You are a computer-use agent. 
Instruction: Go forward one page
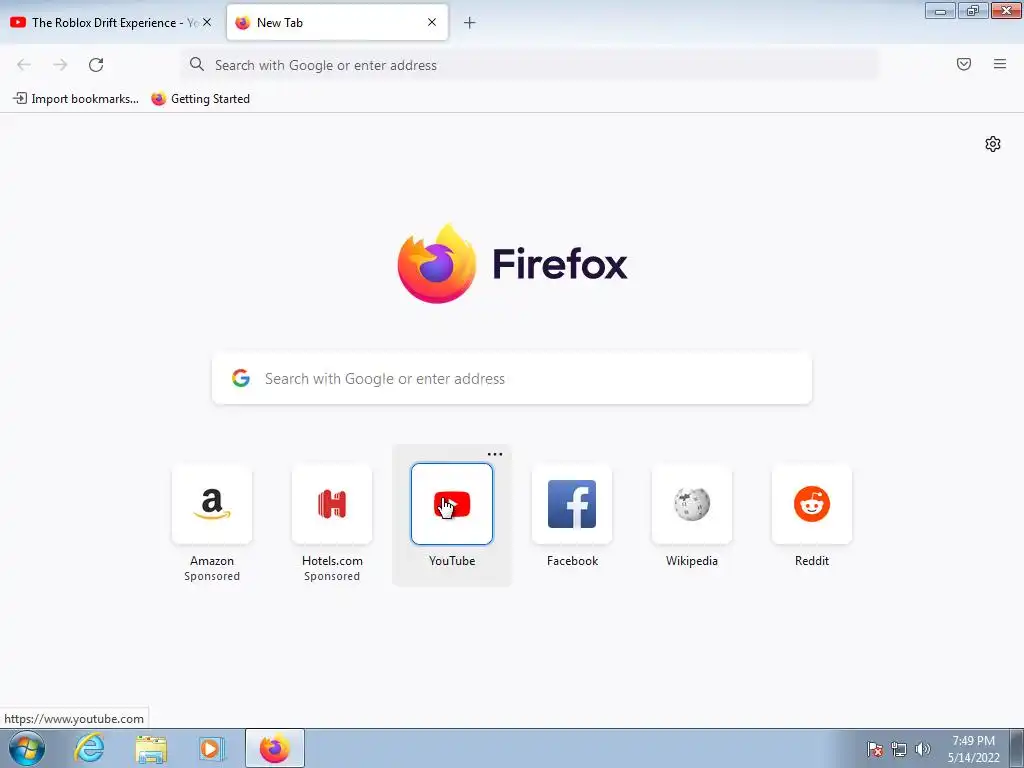(x=60, y=65)
